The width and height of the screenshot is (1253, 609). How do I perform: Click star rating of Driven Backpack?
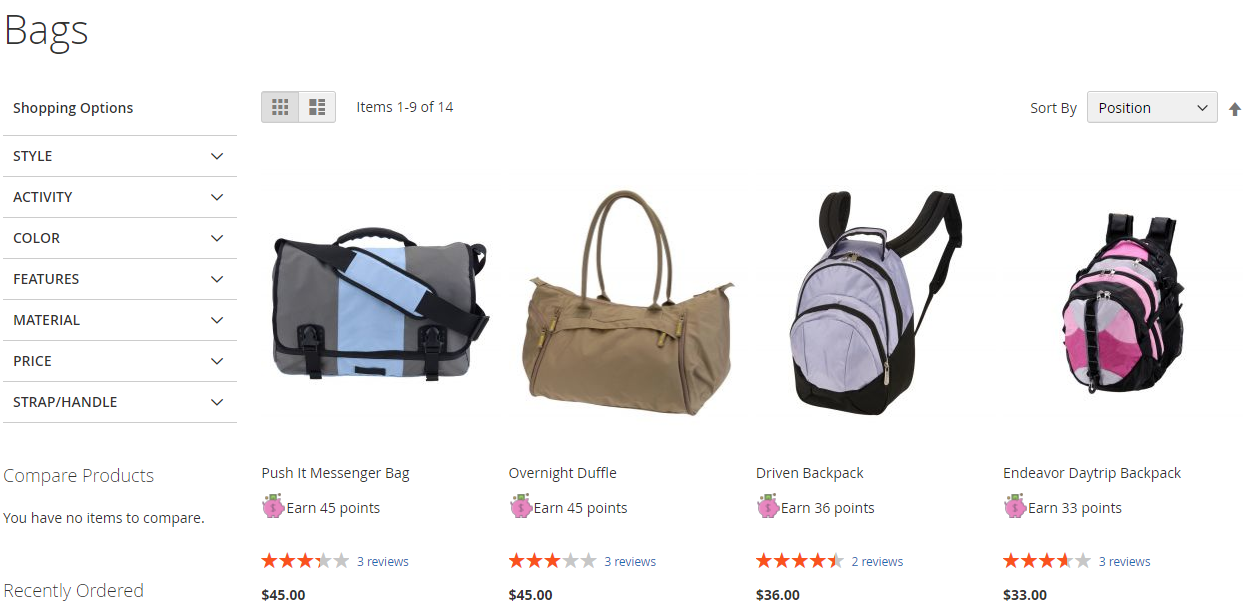coord(799,561)
